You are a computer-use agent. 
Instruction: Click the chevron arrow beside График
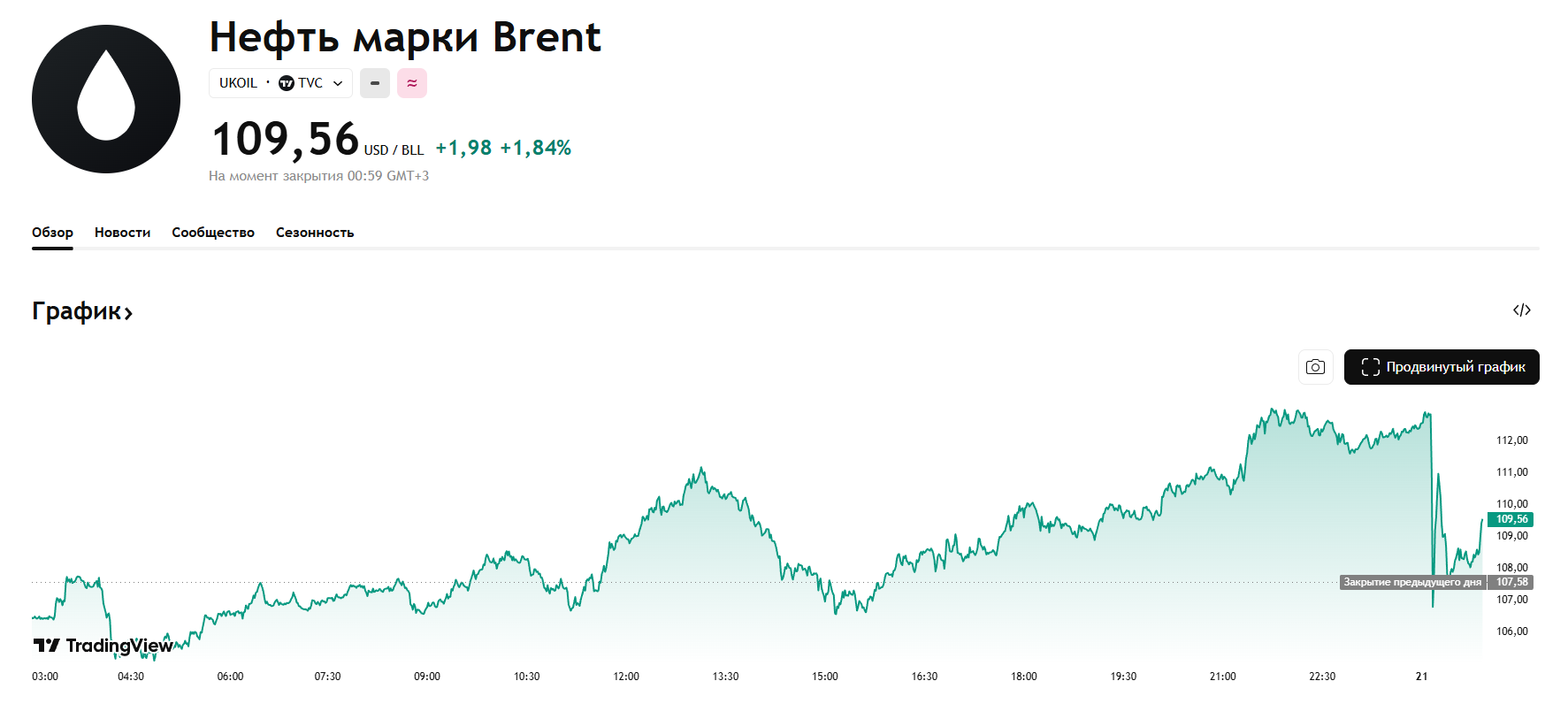pyautogui.click(x=128, y=312)
